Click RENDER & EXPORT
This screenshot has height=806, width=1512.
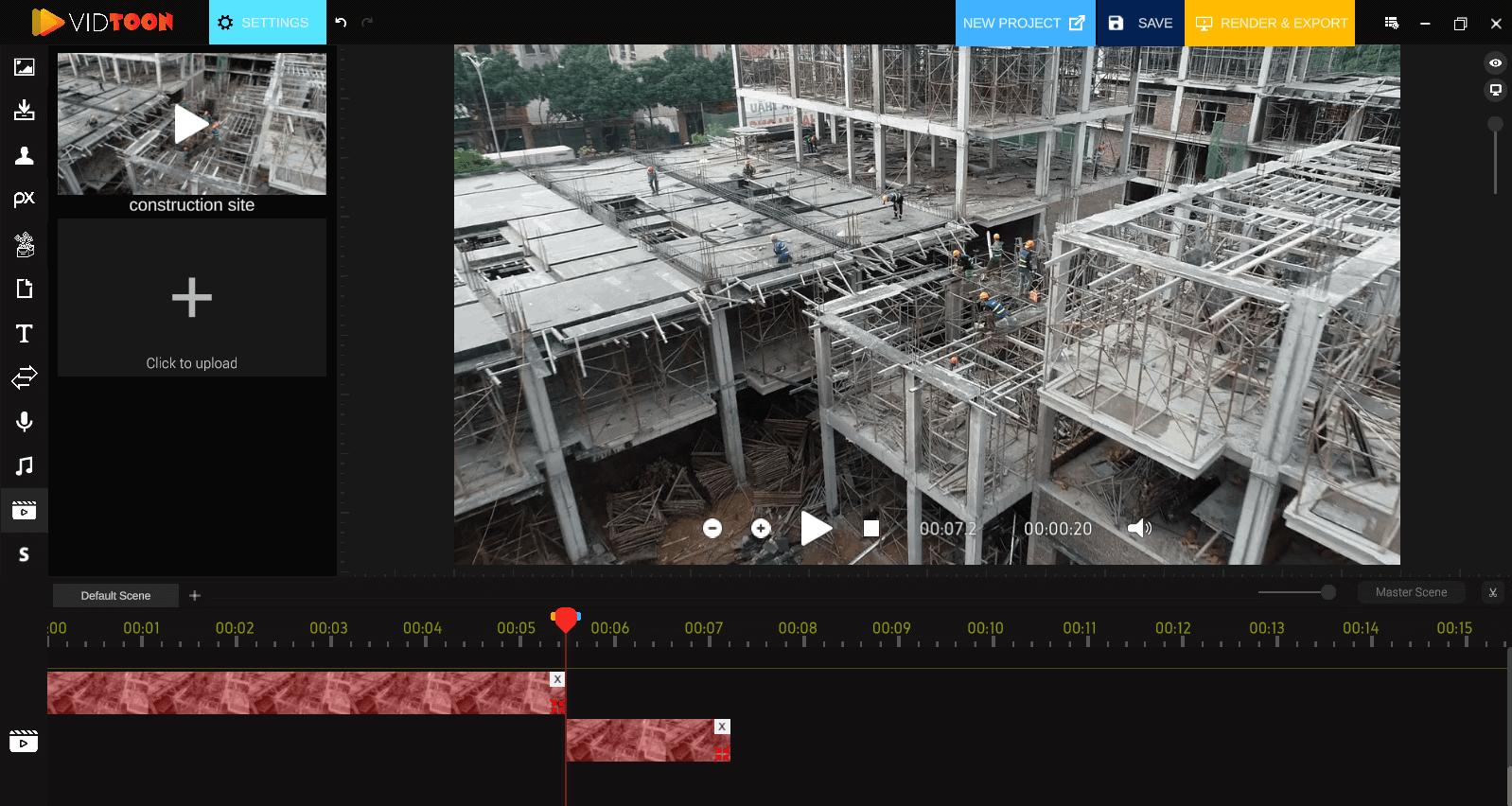1270,23
